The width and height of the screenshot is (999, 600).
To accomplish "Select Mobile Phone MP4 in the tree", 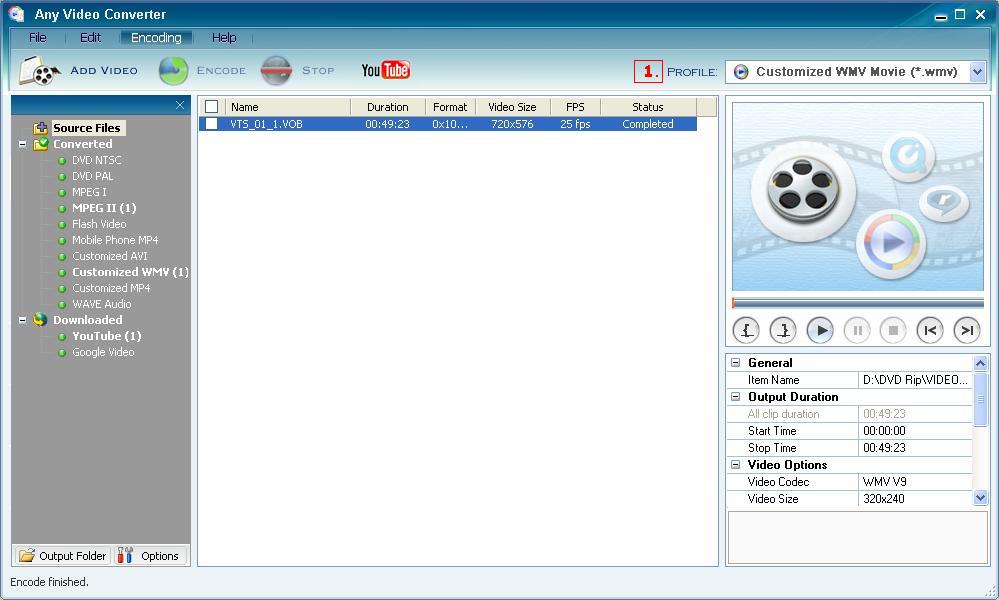I will point(115,240).
